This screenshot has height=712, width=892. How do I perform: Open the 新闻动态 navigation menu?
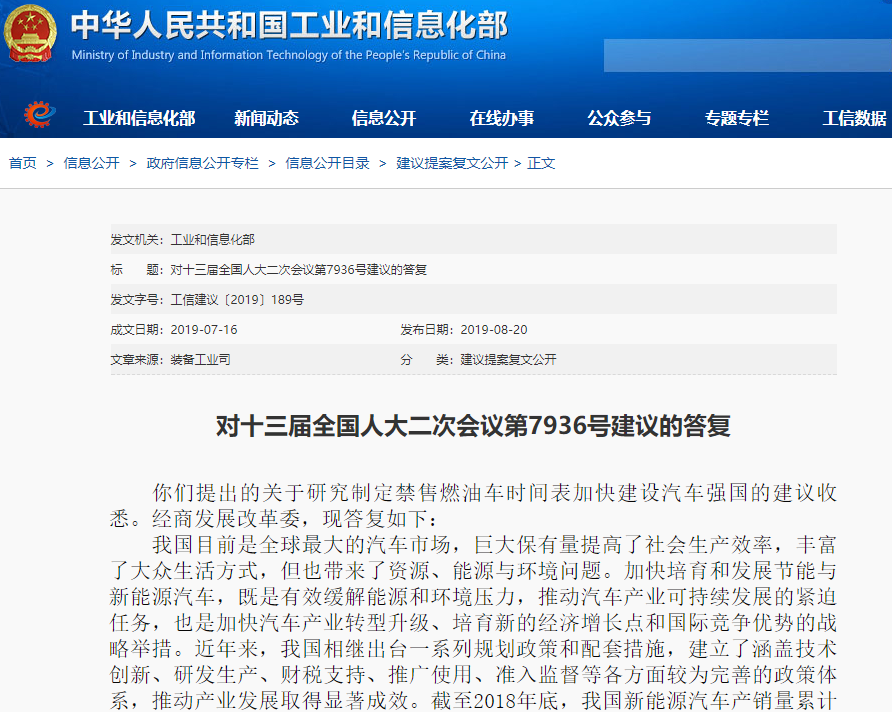(266, 117)
